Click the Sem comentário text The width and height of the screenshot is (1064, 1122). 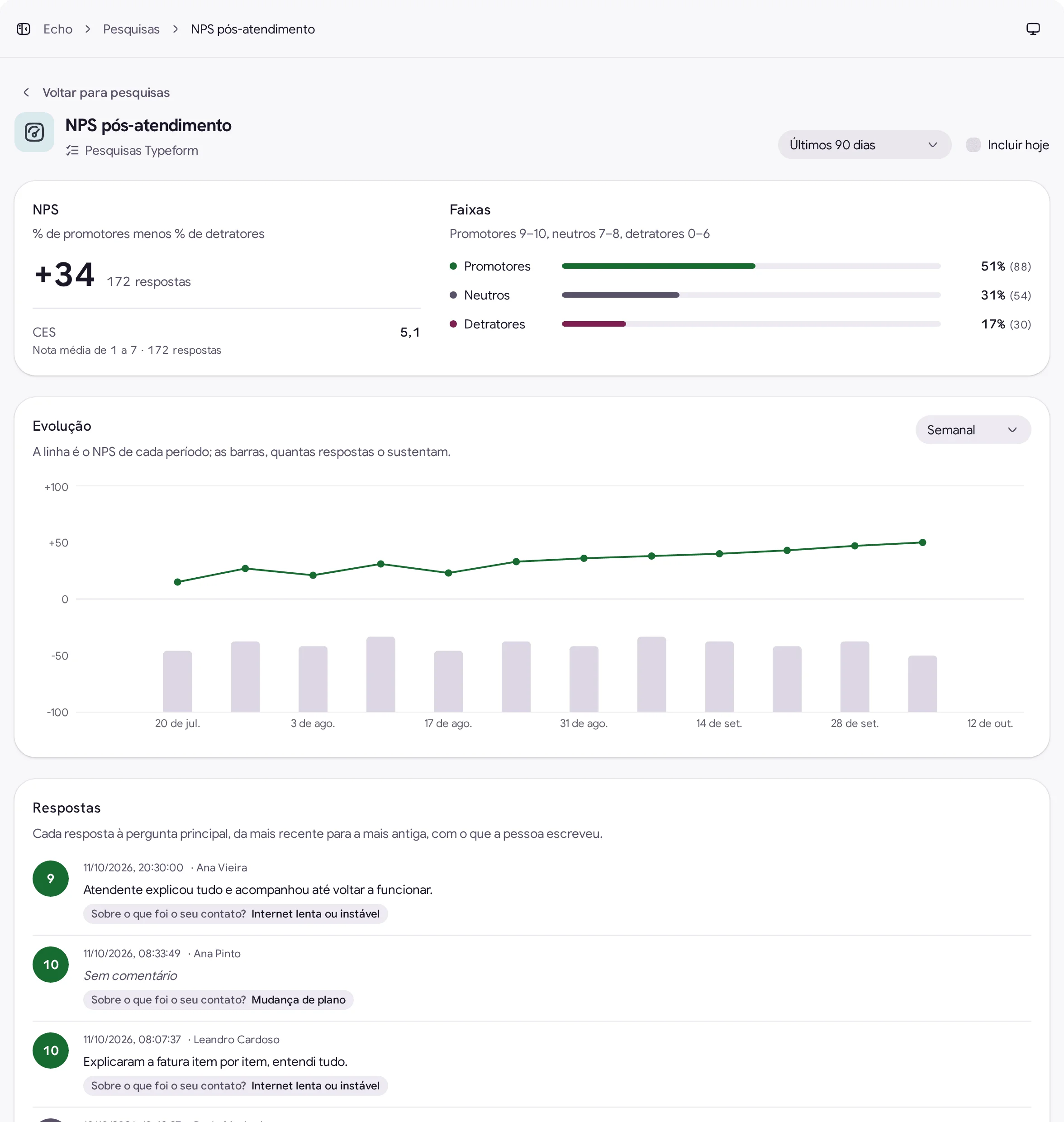[x=130, y=976]
